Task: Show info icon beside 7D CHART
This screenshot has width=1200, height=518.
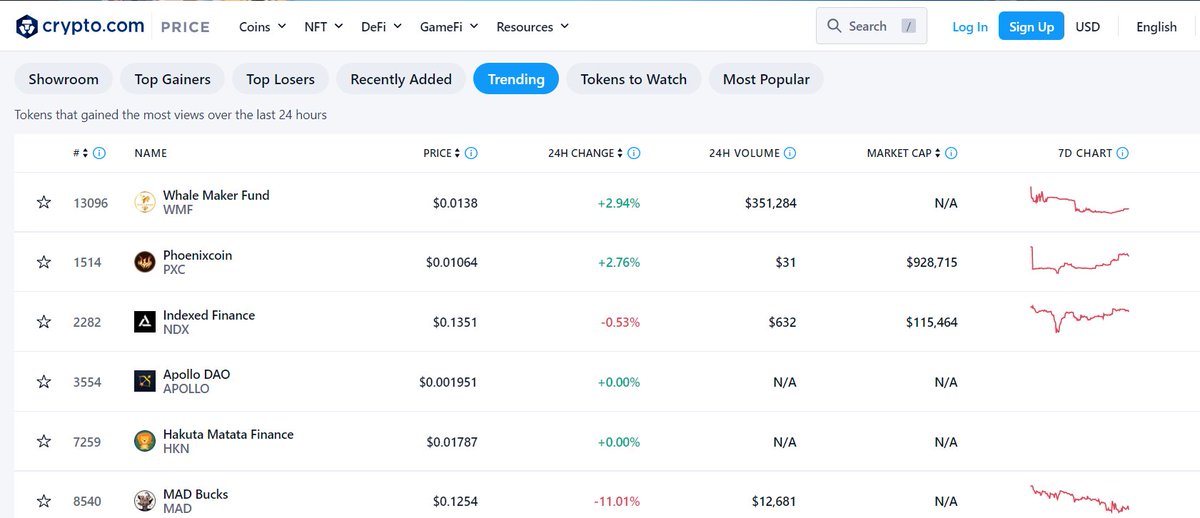Action: point(1123,153)
